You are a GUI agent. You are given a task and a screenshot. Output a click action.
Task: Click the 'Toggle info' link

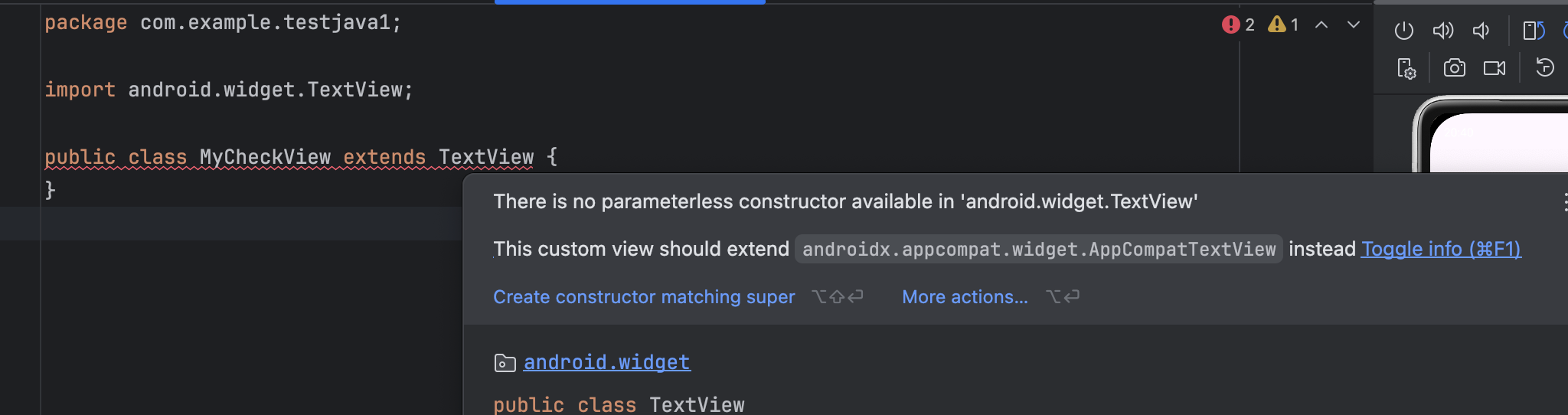pos(1440,249)
